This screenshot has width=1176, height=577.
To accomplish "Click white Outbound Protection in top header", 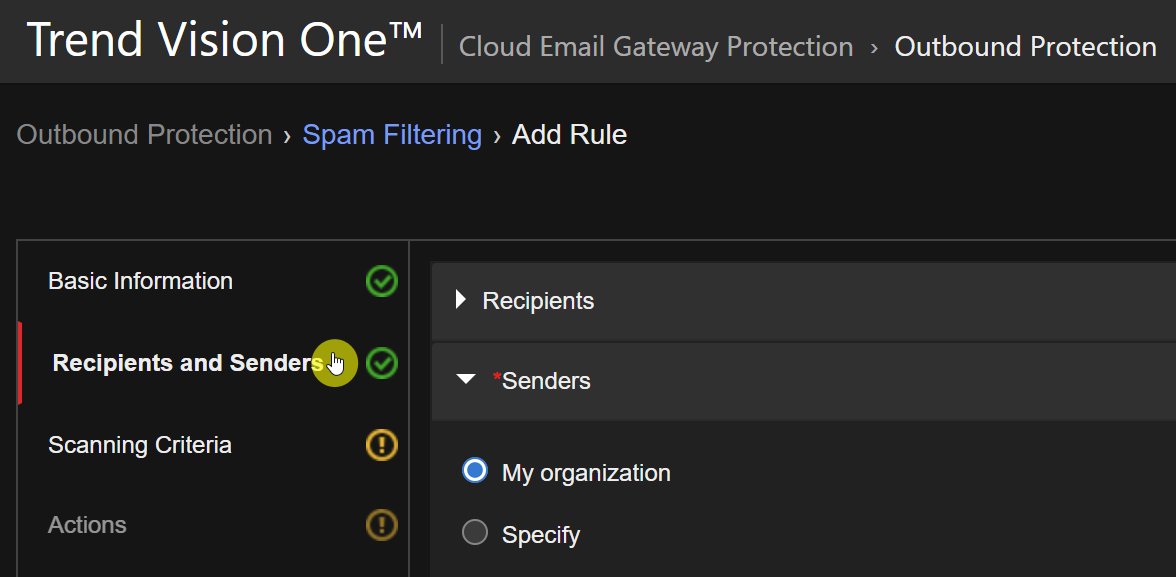I will tap(1025, 47).
